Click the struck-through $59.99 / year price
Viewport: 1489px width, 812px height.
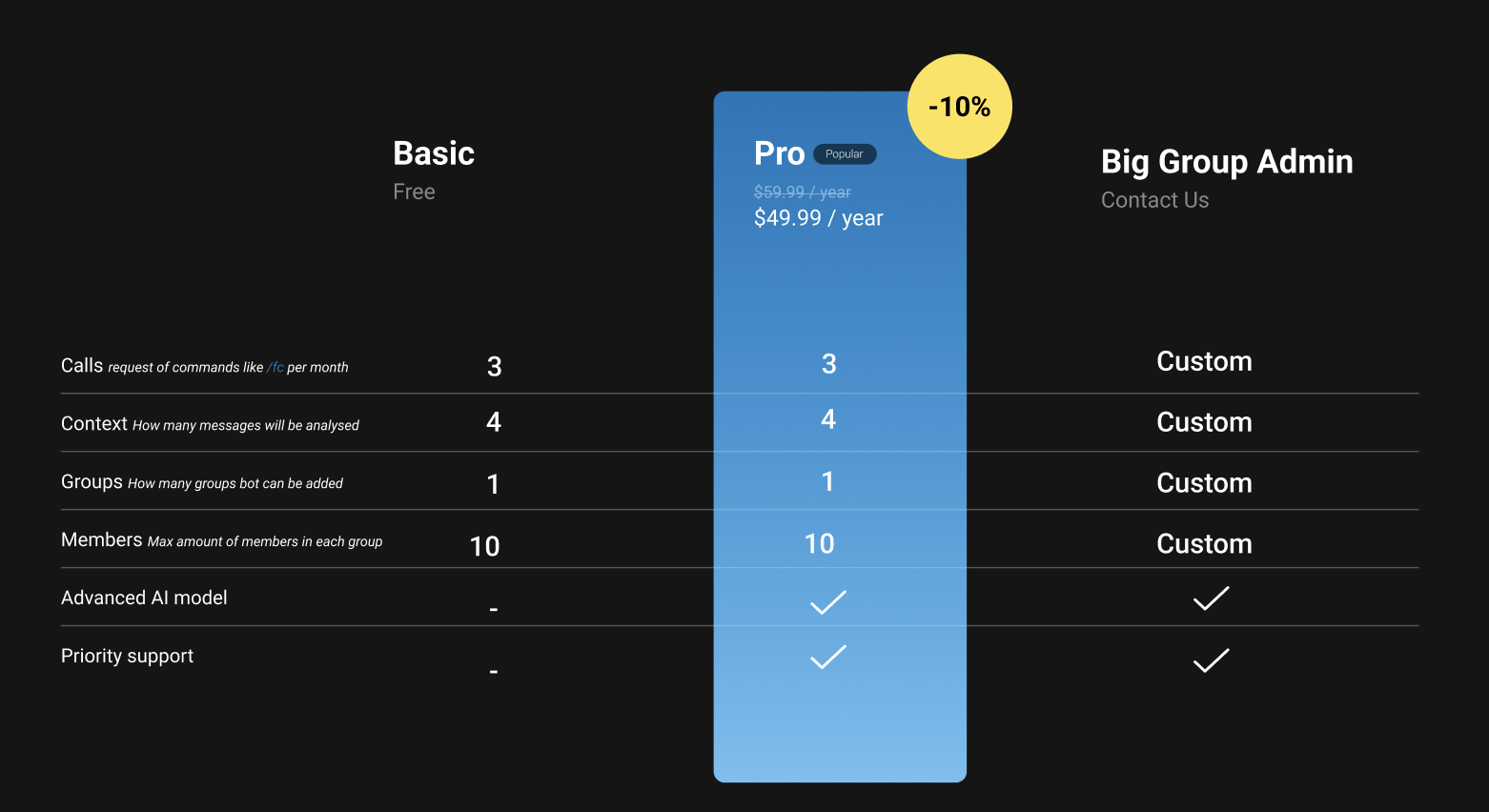[x=803, y=193]
